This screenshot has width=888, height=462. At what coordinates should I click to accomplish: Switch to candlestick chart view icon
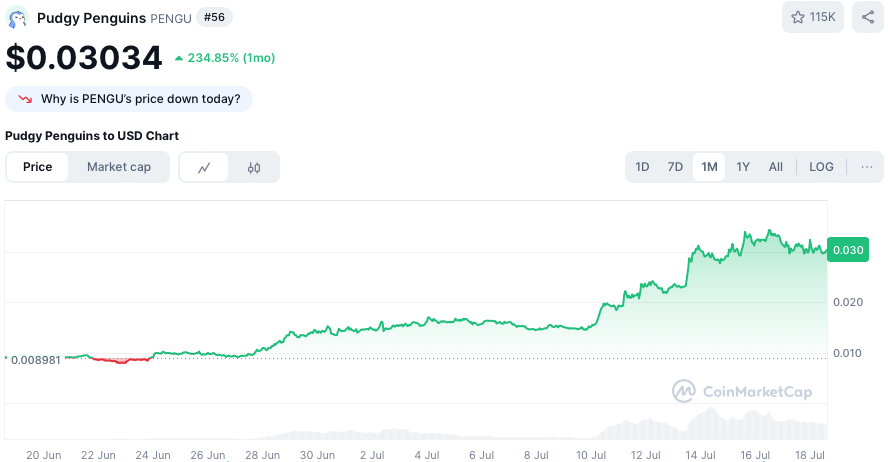[254, 167]
